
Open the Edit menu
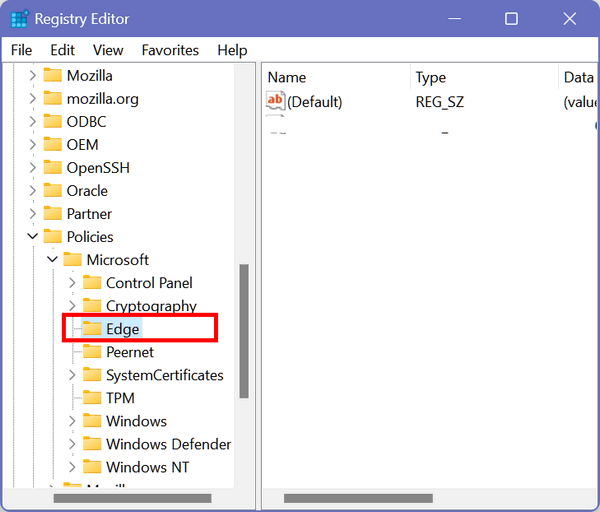[62, 50]
